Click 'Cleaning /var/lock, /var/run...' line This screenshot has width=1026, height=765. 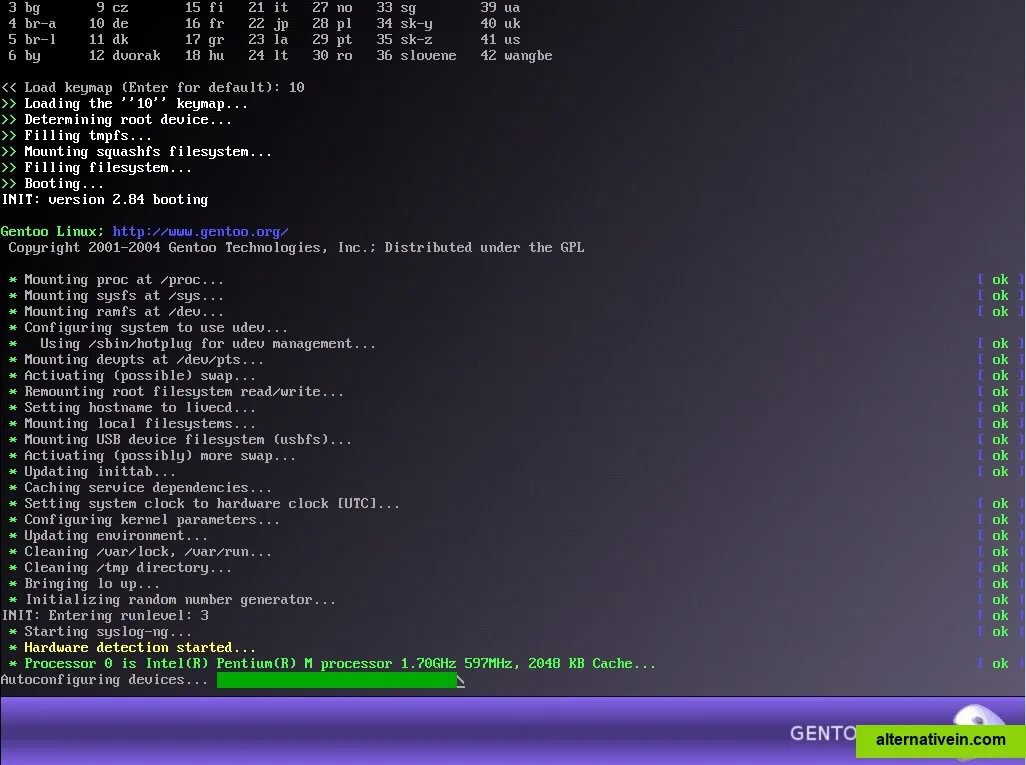pos(140,552)
